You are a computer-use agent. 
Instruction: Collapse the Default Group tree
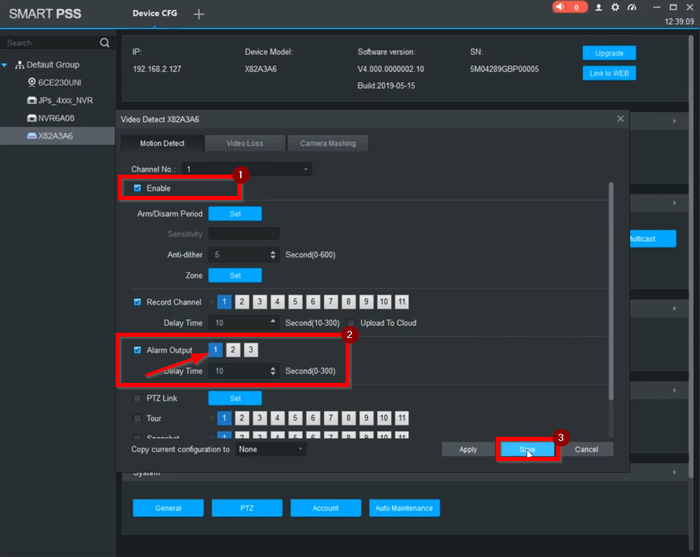[x=4, y=65]
